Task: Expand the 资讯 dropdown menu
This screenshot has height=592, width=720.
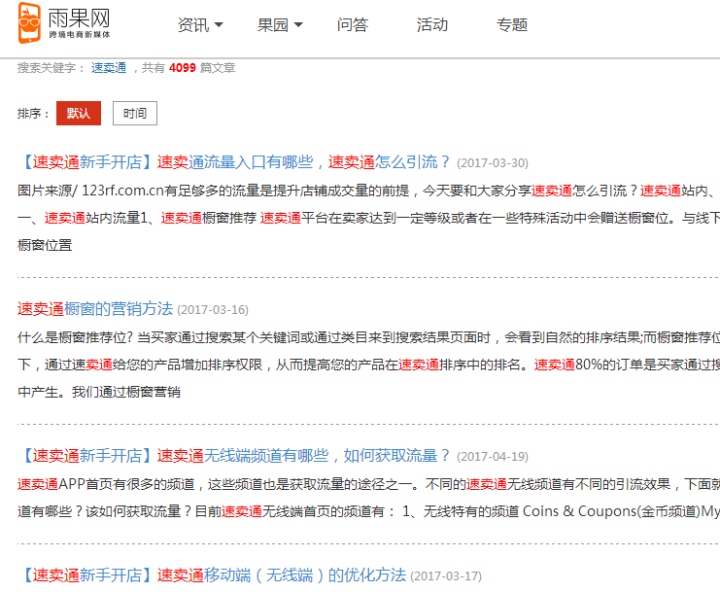Action: click(x=200, y=25)
